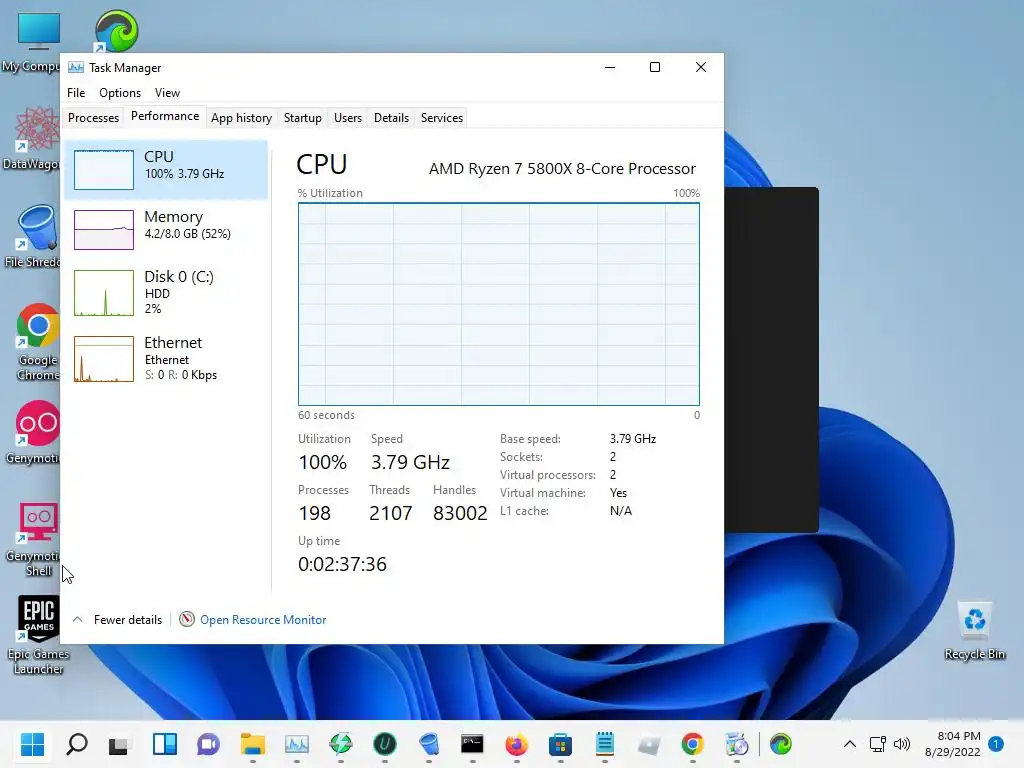Open File Shredder bucket icon on taskbar
Screen dimensions: 1024x768
pyautogui.click(x=429, y=744)
